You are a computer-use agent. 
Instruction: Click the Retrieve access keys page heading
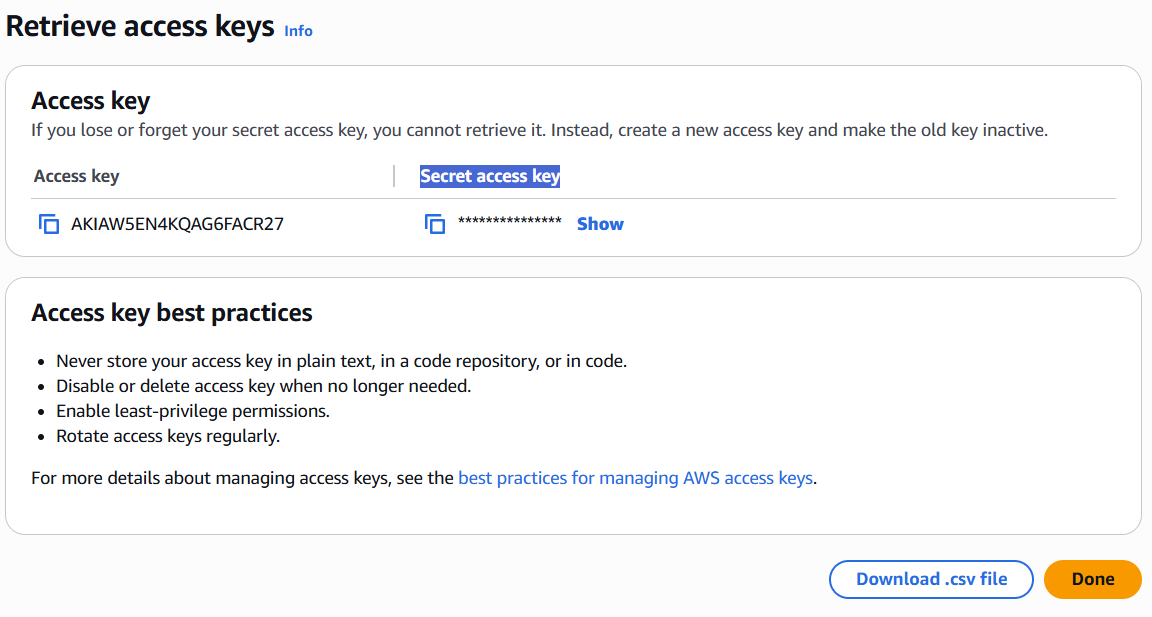140,27
